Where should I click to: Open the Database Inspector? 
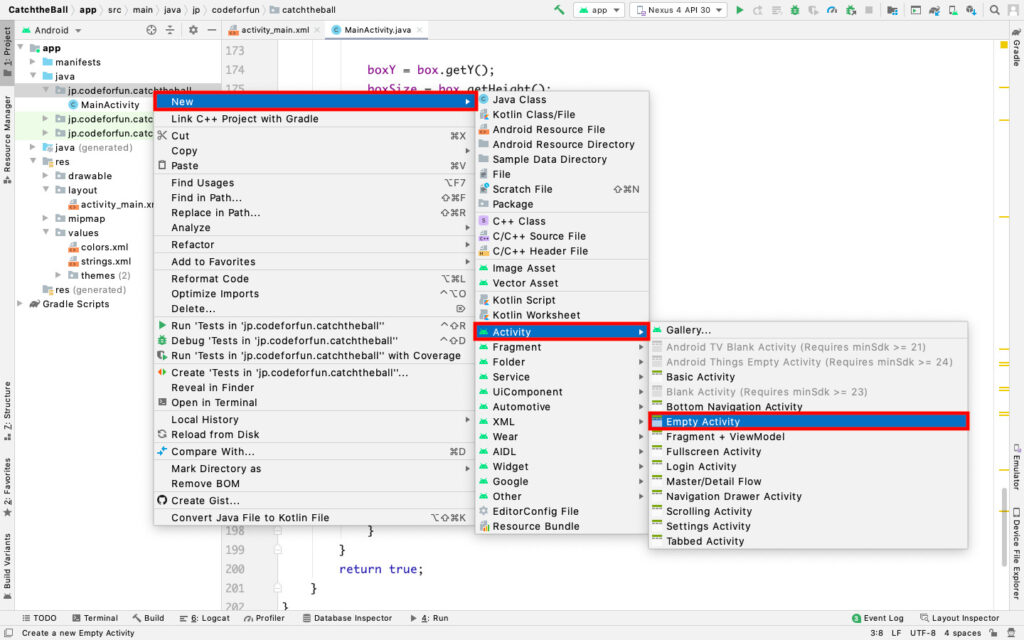[347, 618]
